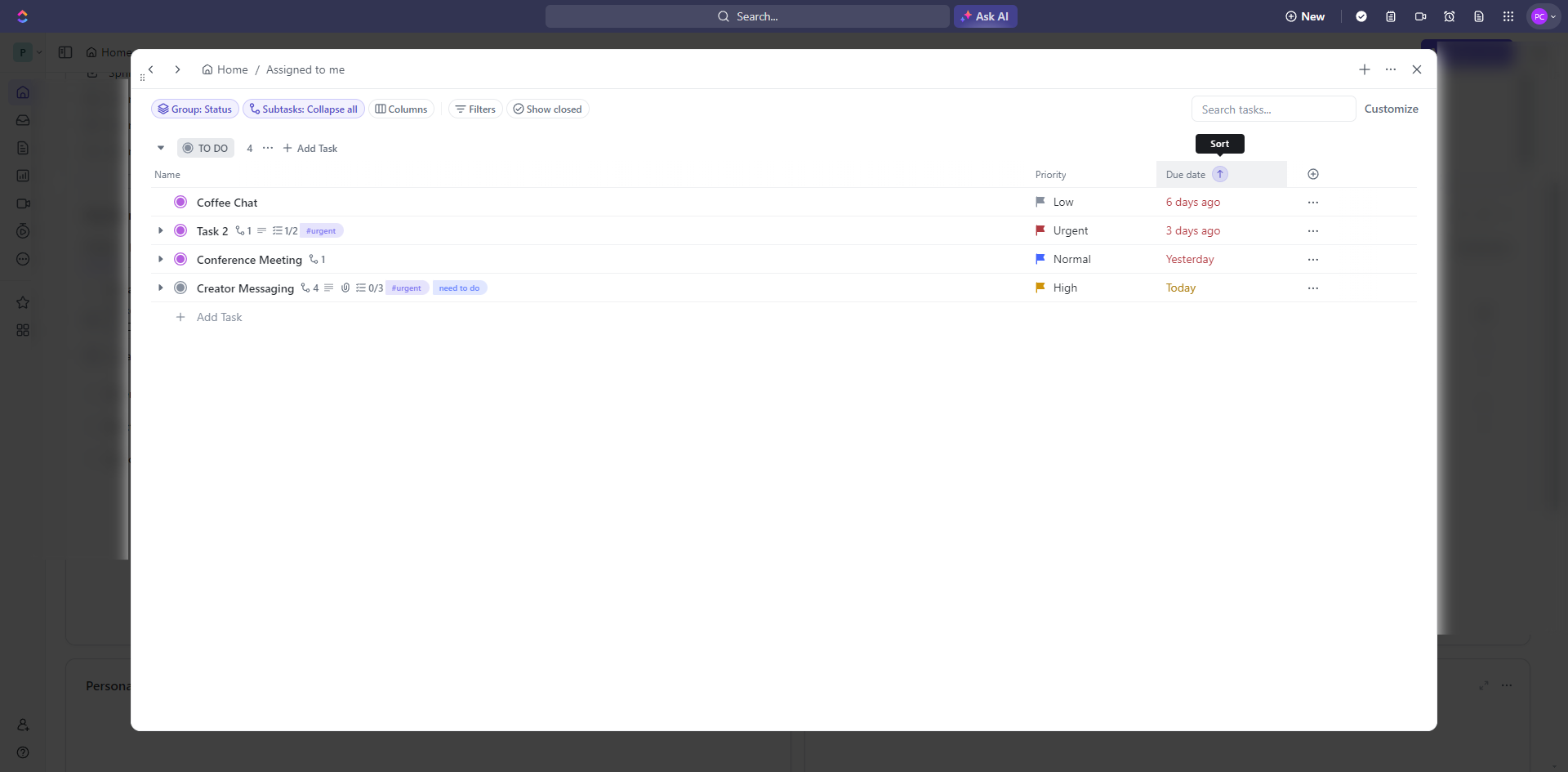Image resolution: width=1568 pixels, height=772 pixels.
Task: Click the More ellipsis icon in left sidebar
Action: (23, 259)
